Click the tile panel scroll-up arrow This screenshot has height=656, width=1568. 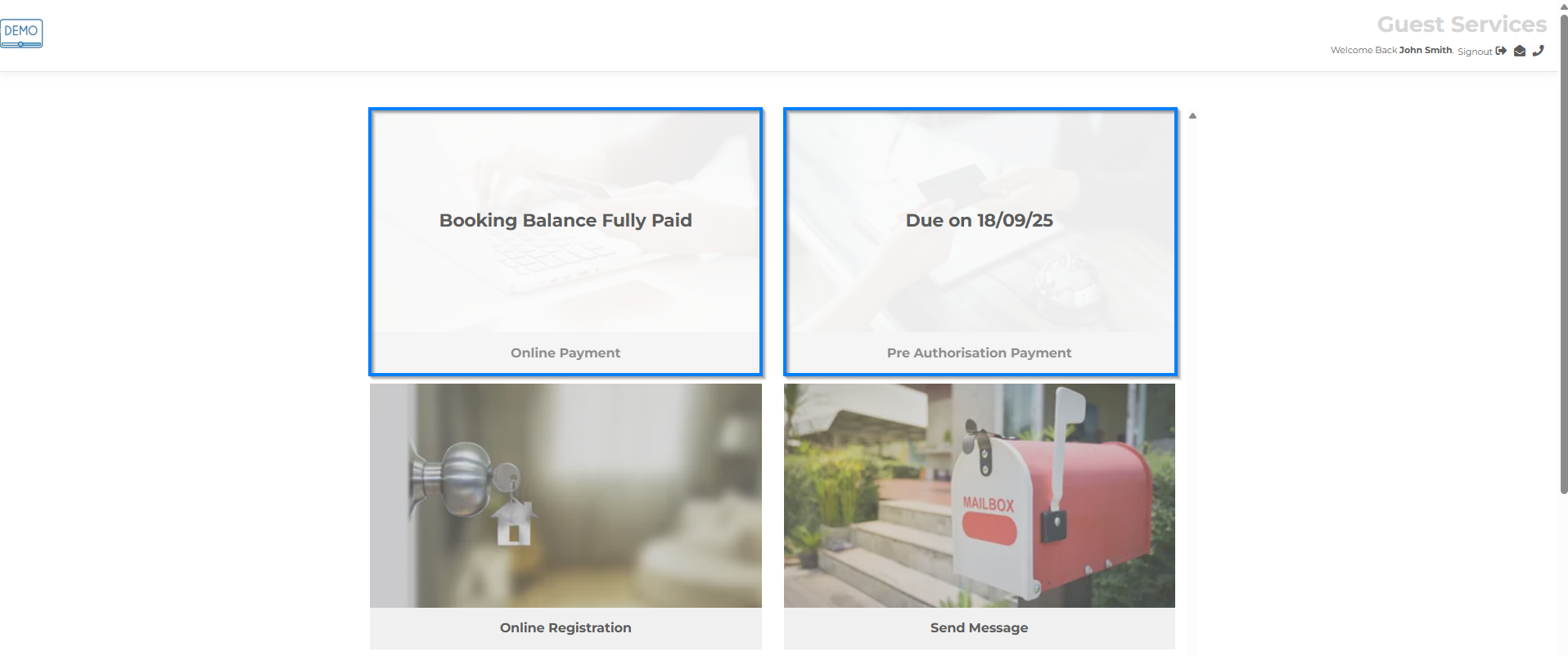click(x=1192, y=115)
